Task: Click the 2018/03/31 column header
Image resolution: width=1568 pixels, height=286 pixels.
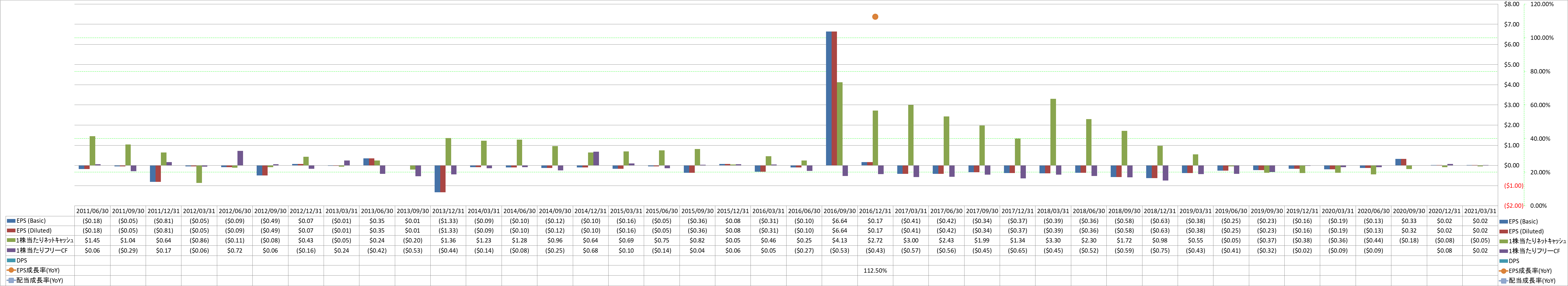Action: point(1053,211)
